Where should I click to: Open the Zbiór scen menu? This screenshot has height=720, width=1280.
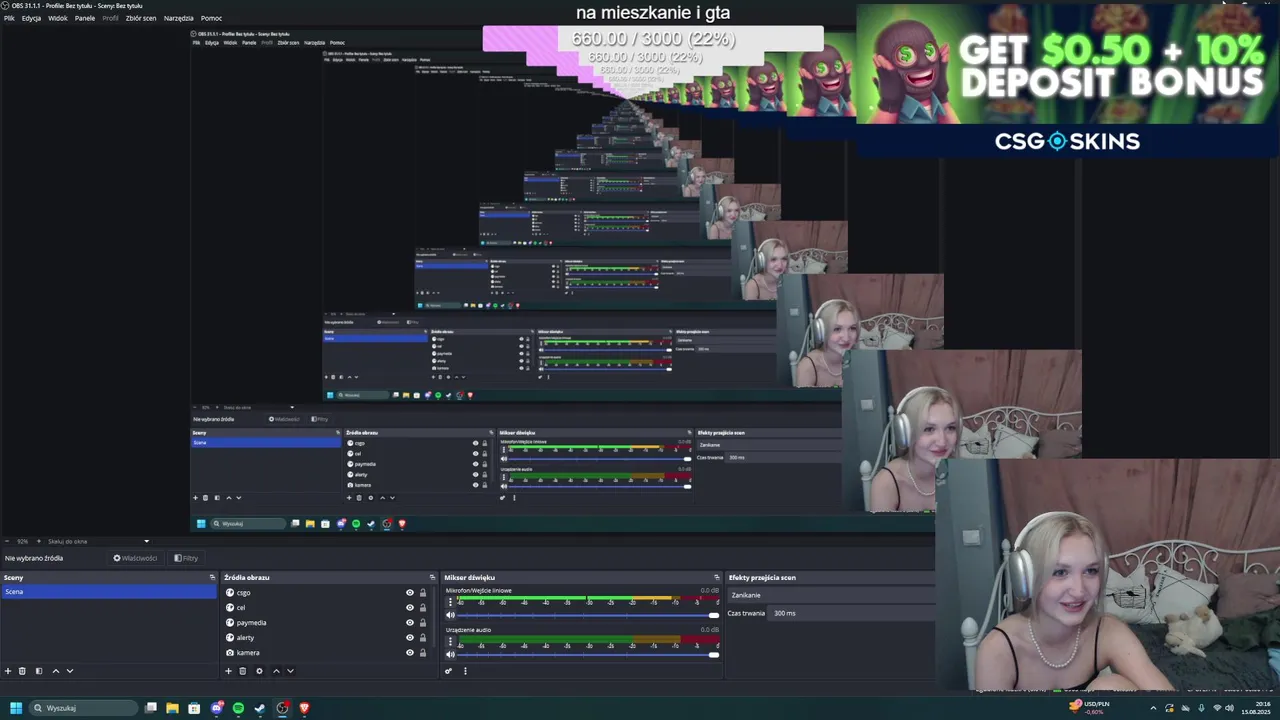tap(141, 18)
